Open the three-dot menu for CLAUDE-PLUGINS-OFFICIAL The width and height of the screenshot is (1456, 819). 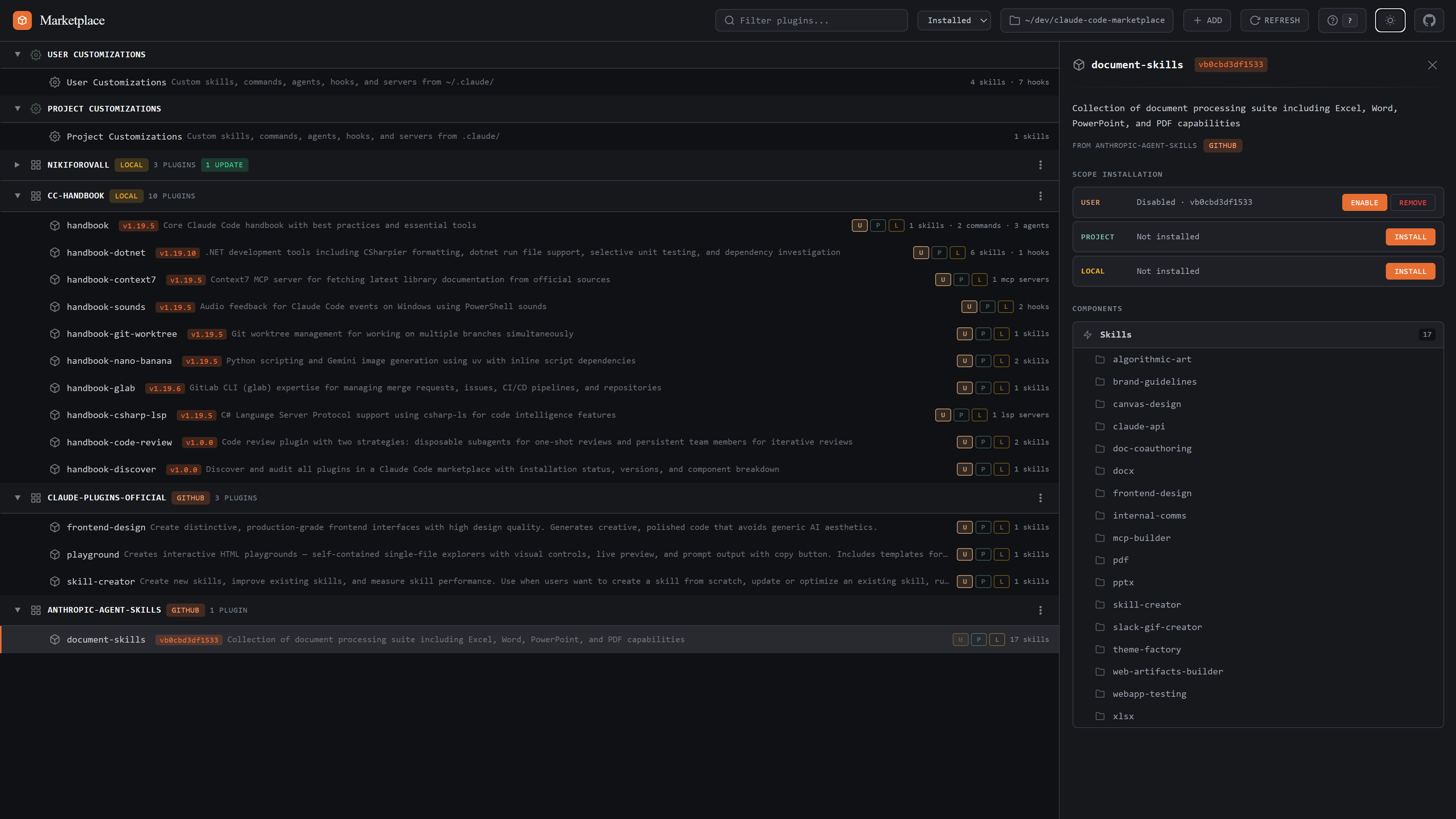pos(1041,498)
